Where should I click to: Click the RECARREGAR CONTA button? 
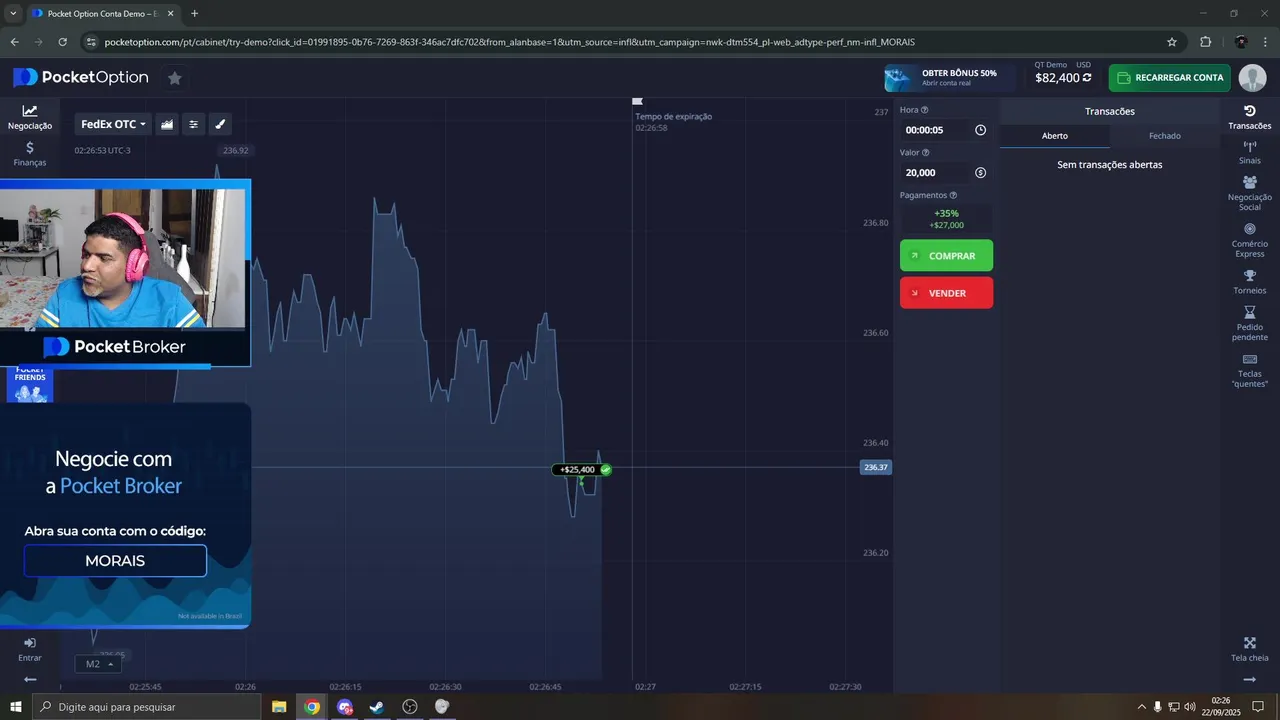coord(1169,78)
